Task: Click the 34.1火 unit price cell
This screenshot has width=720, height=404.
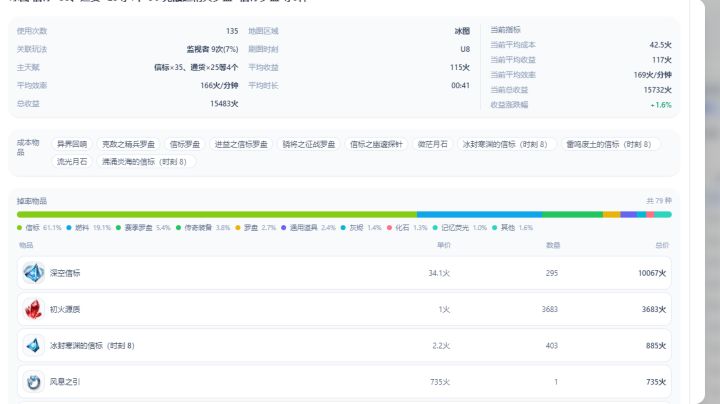Action: [439, 273]
